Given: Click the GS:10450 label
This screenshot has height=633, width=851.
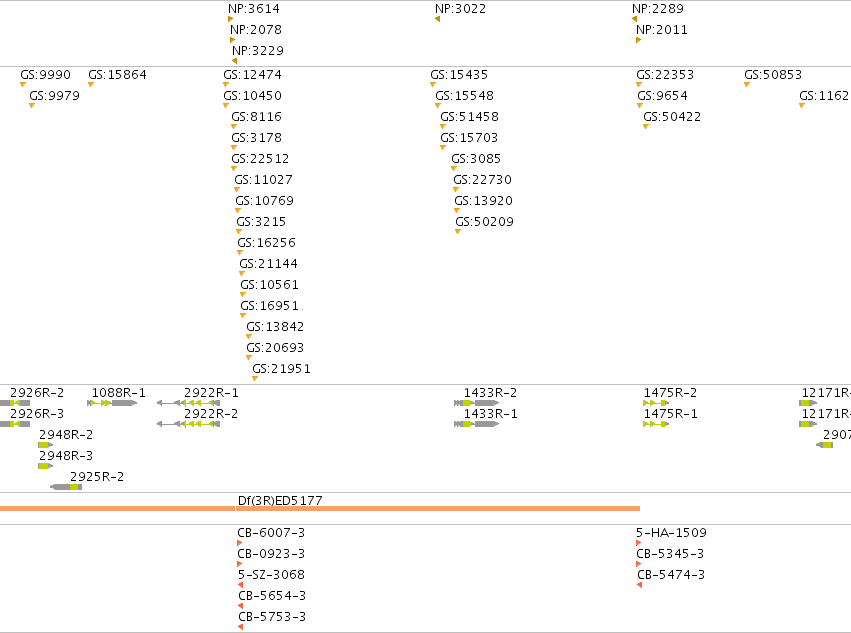Looking at the screenshot, I should (252, 96).
